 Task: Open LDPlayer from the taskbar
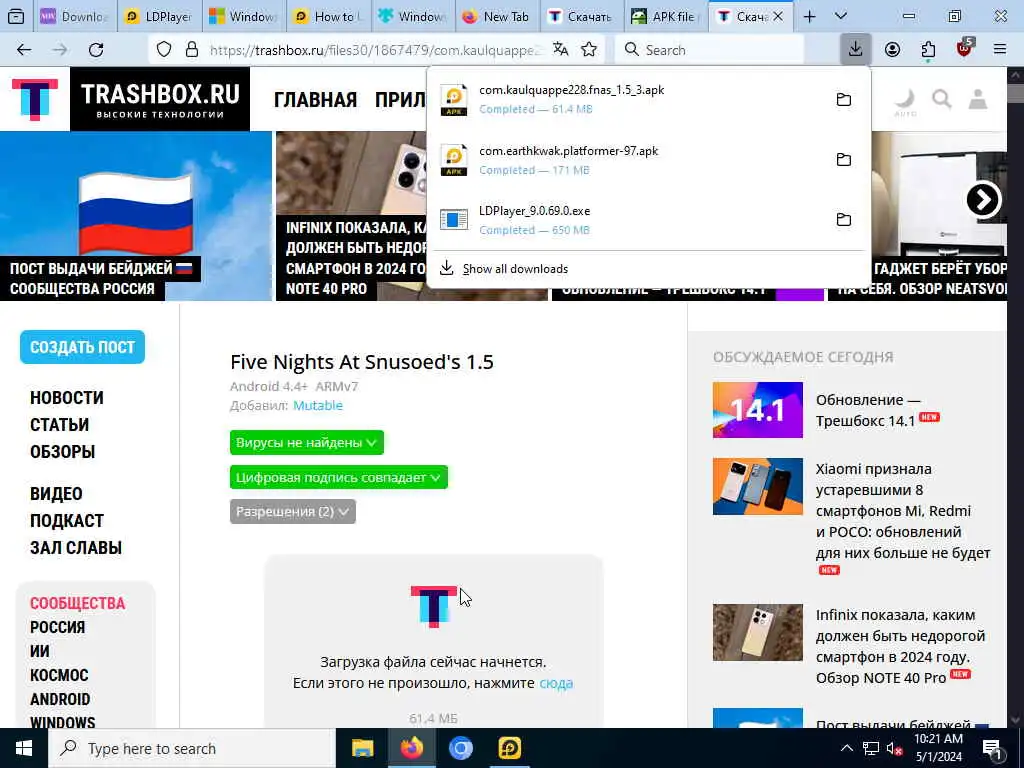tap(509, 748)
